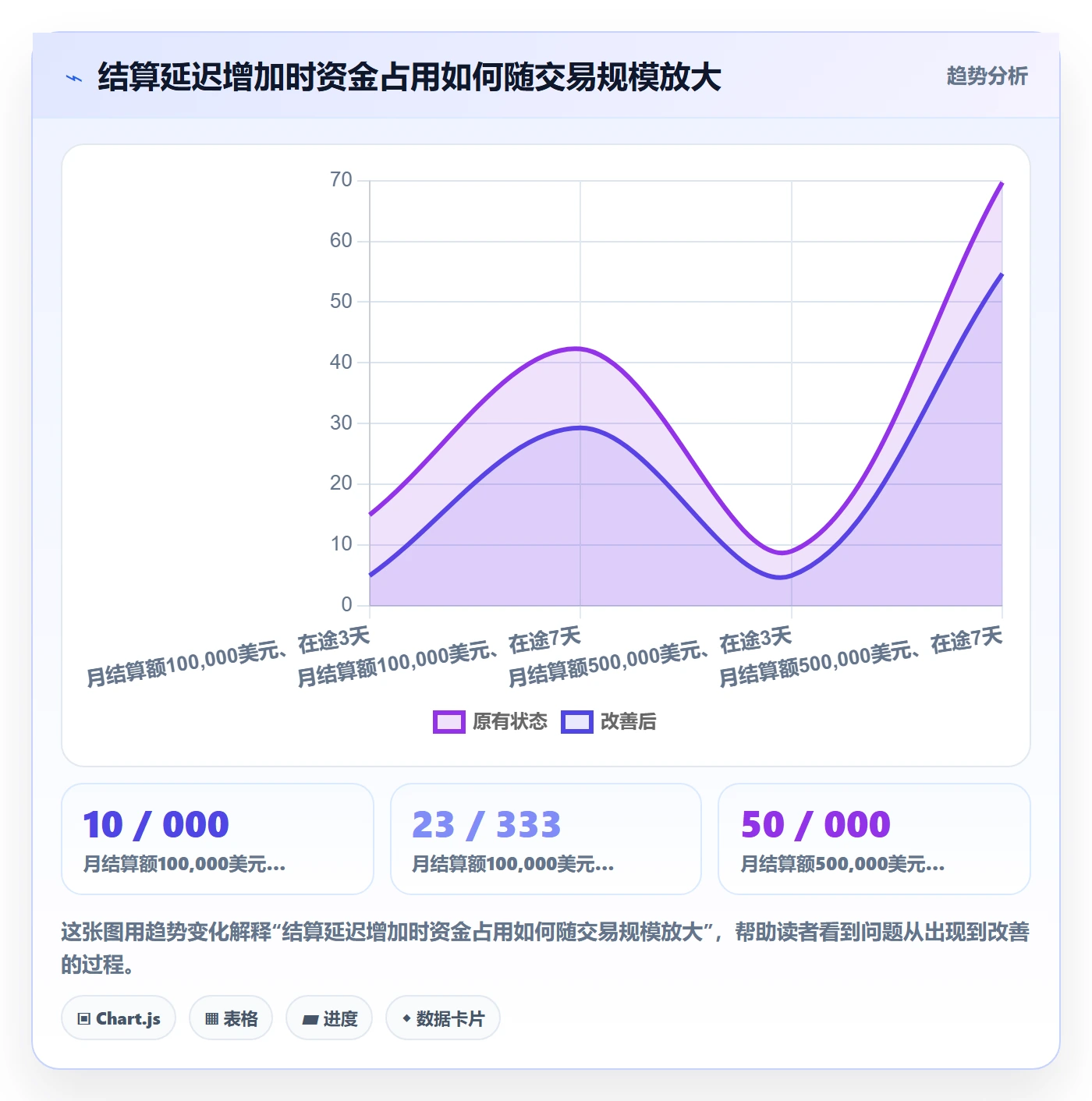Click the chart title 结算延迟增加时资金占用如何随交易规模放大

(x=409, y=77)
